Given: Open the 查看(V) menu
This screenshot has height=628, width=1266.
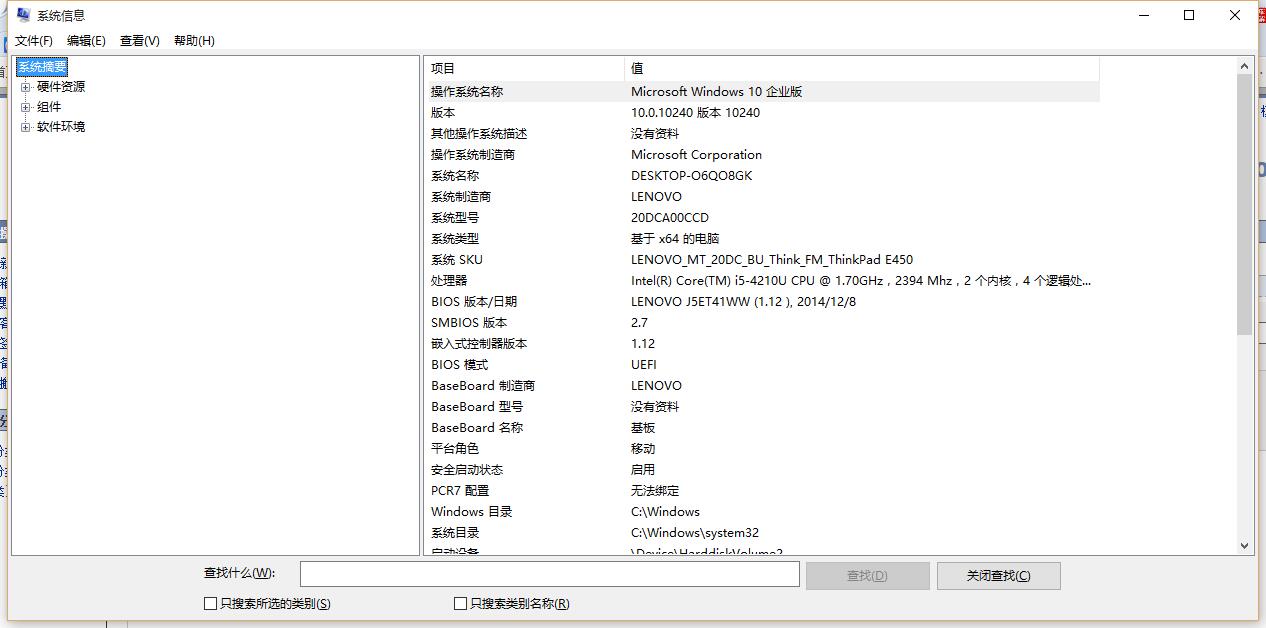Looking at the screenshot, I should [x=140, y=41].
